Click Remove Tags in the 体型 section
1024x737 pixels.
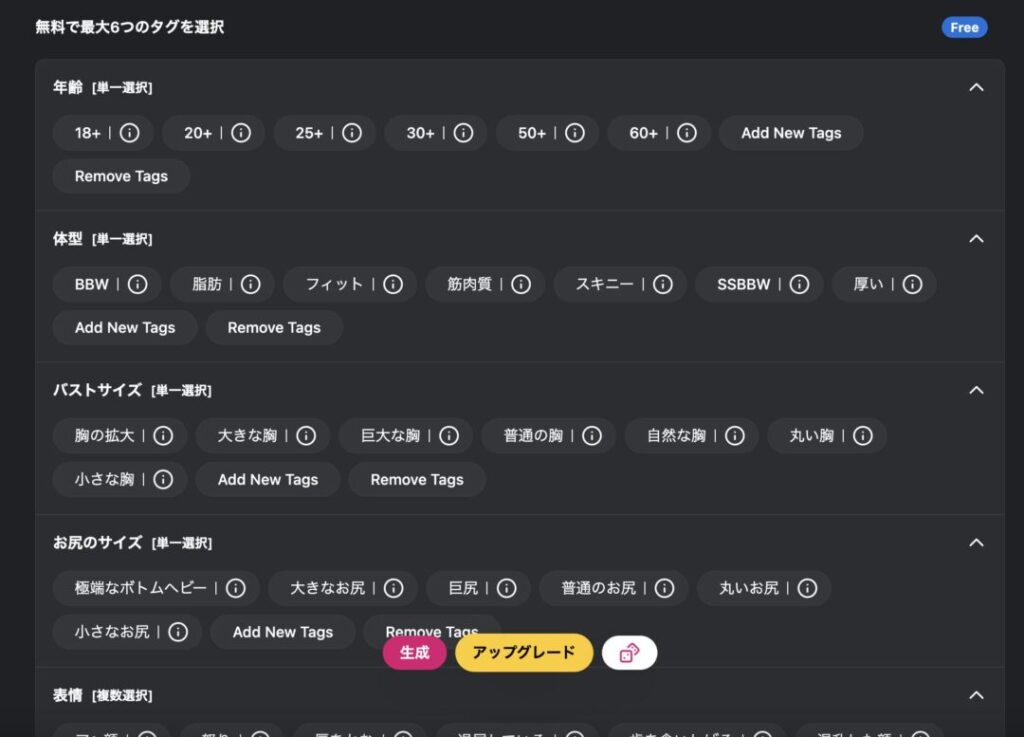(274, 327)
